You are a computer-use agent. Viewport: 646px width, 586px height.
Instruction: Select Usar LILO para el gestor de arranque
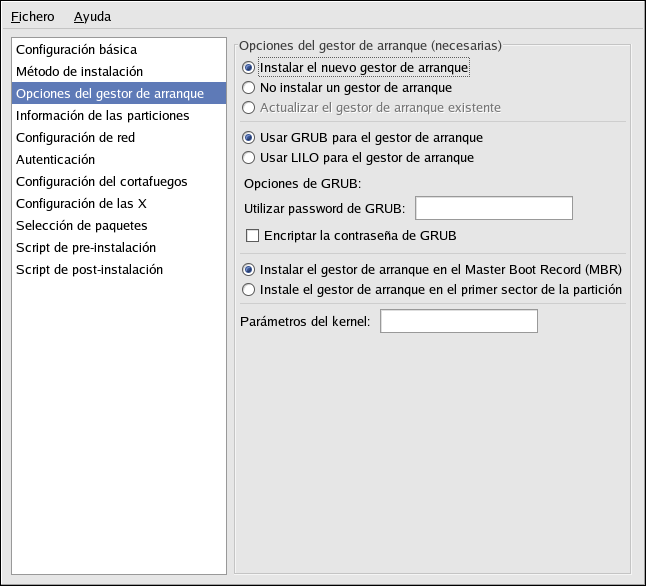point(248,157)
